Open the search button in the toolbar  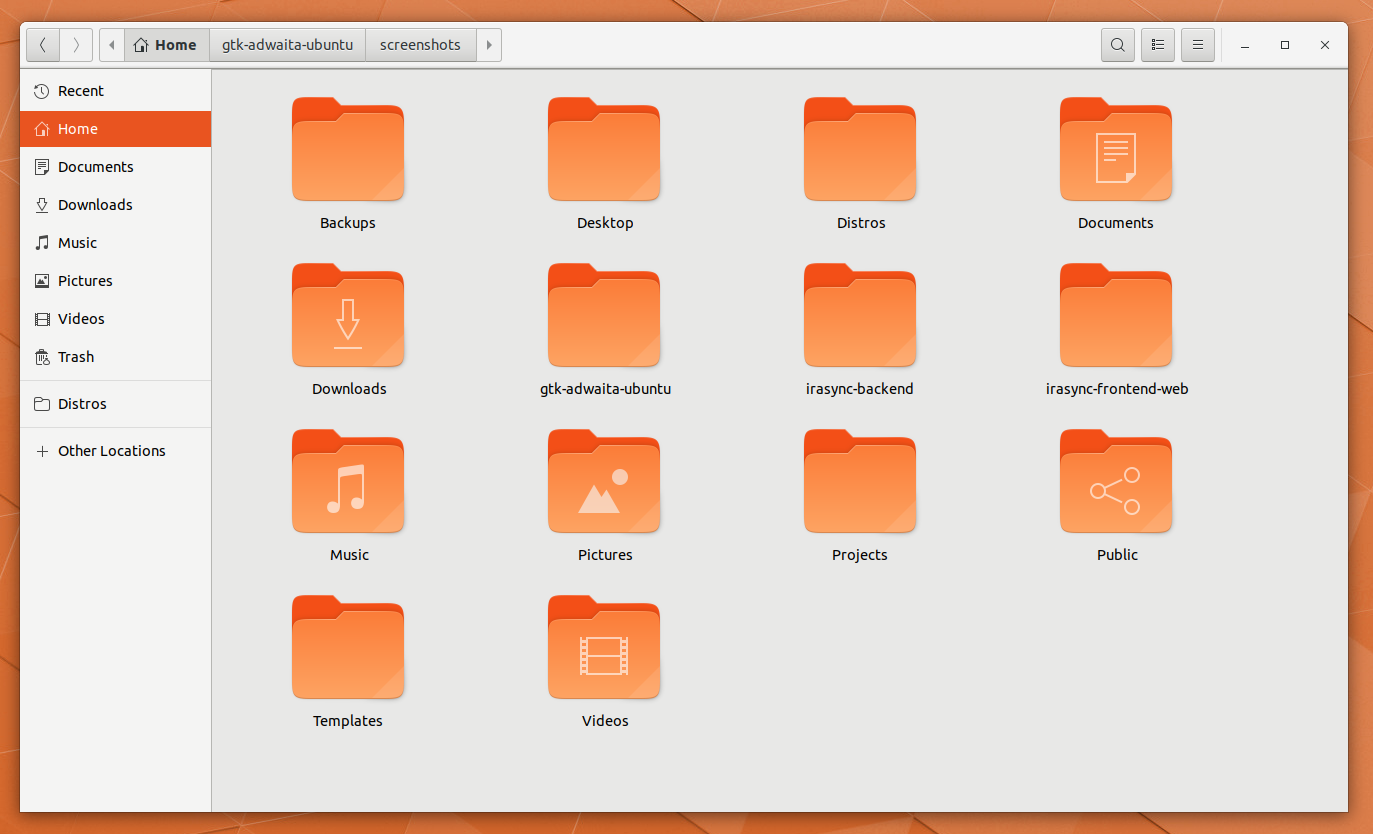(1117, 45)
